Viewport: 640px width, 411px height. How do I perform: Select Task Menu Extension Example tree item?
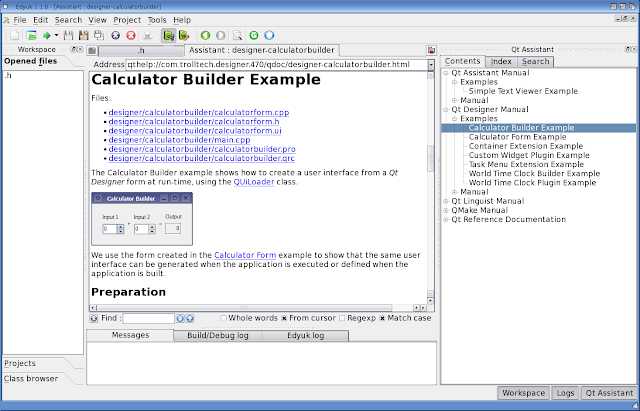[526, 164]
